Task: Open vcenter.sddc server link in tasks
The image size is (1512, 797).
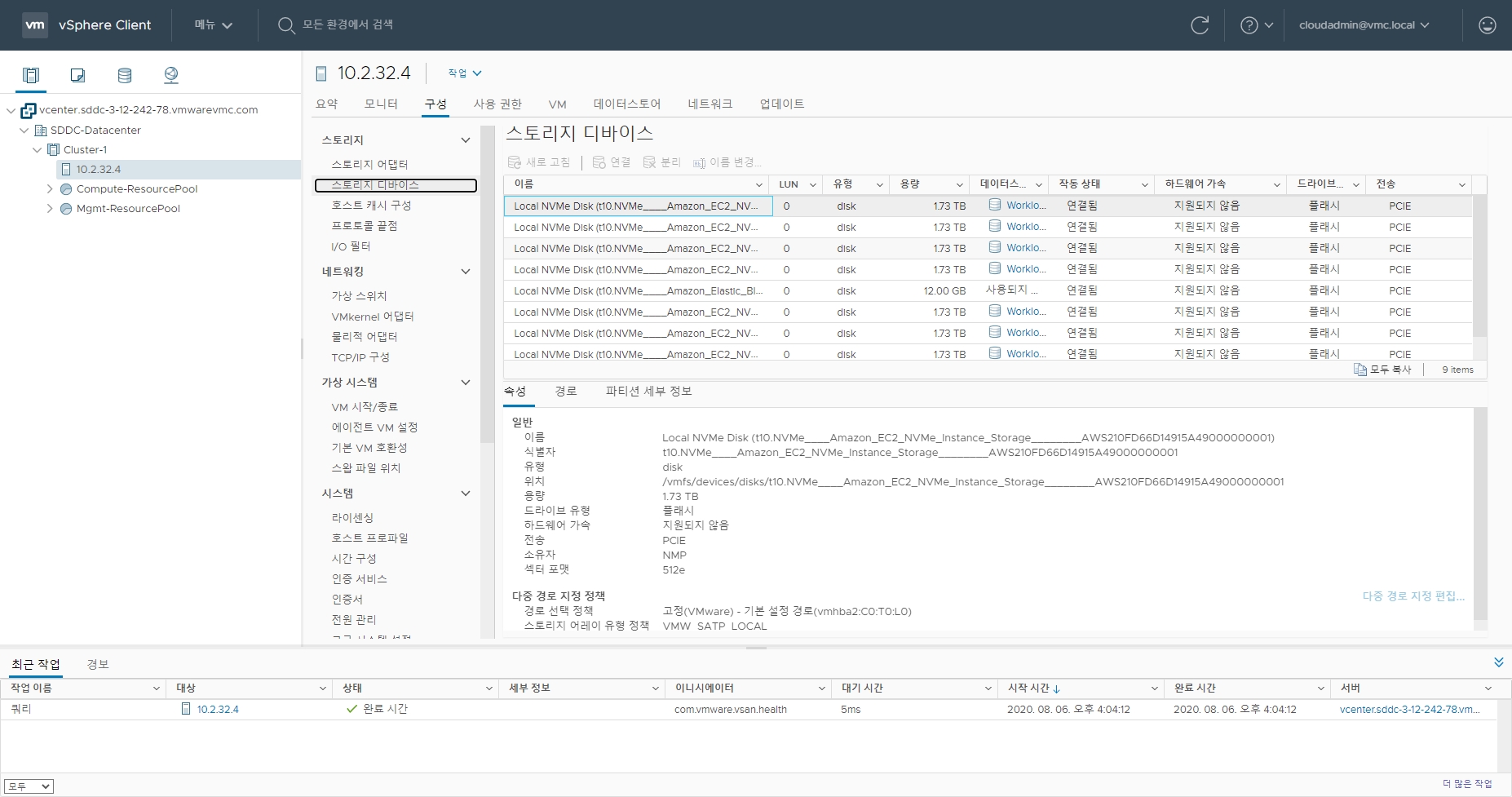Action: 1409,710
